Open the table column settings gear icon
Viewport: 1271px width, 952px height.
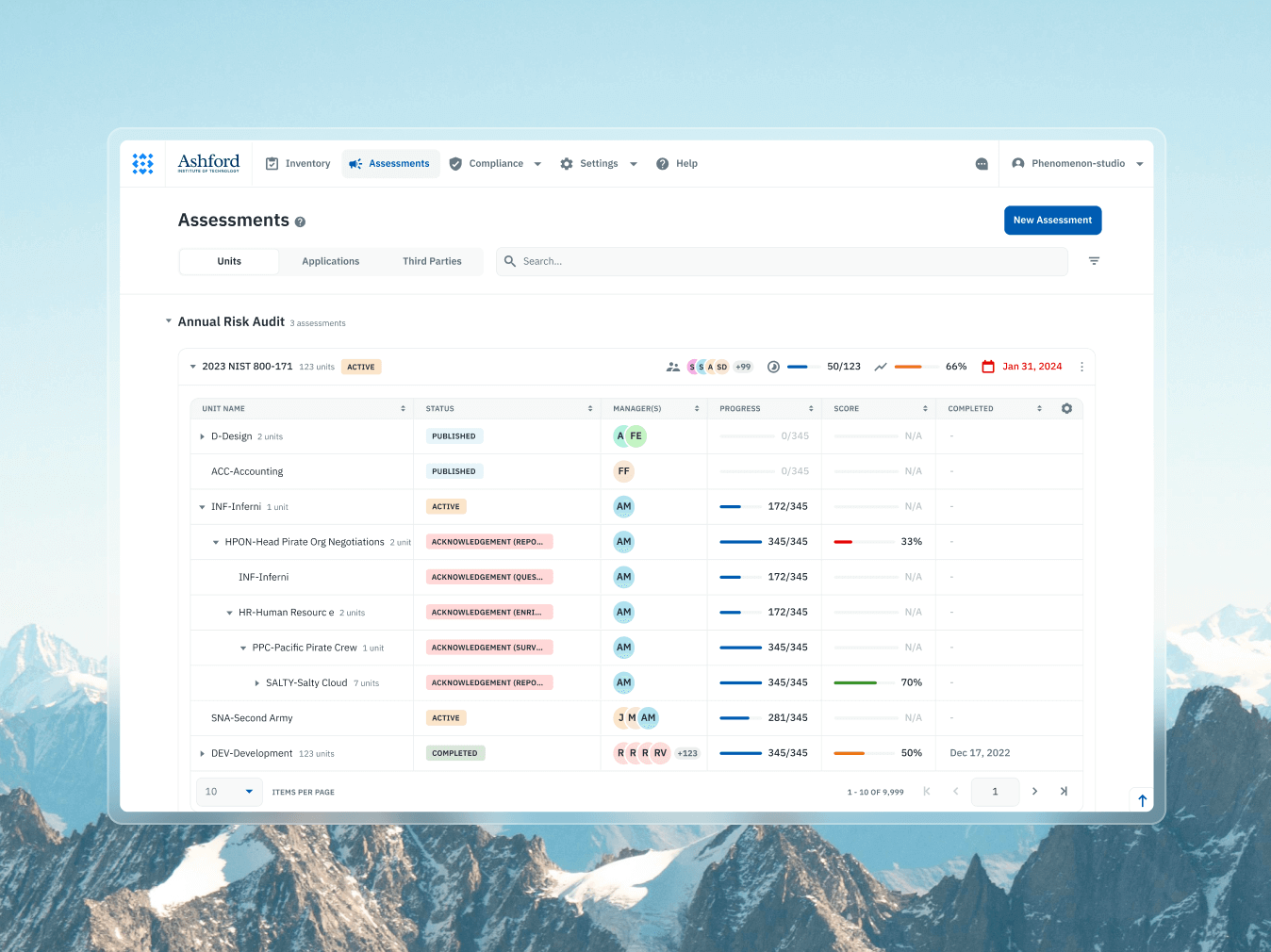pos(1066,407)
